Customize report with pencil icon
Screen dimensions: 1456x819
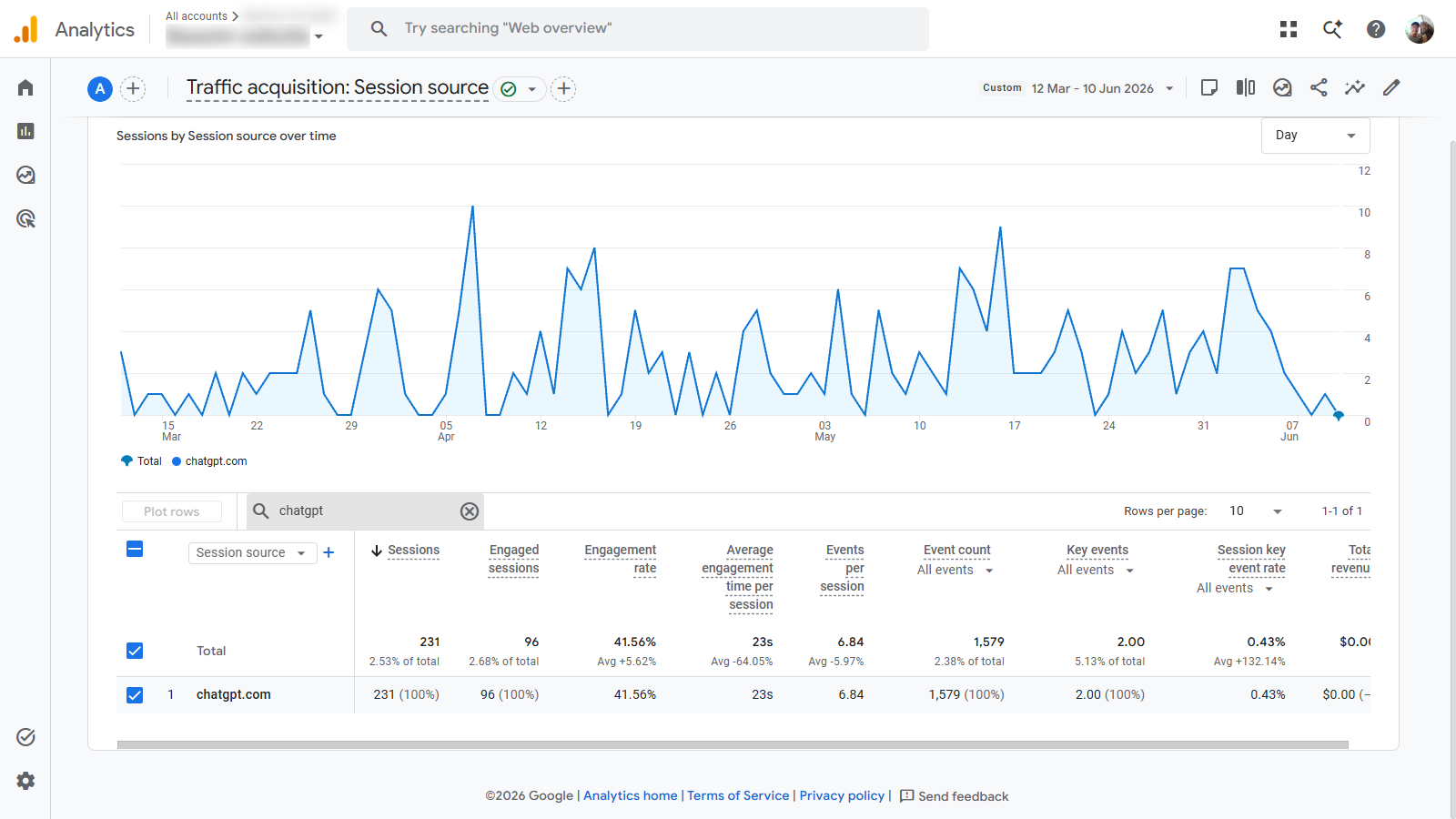1391,87
